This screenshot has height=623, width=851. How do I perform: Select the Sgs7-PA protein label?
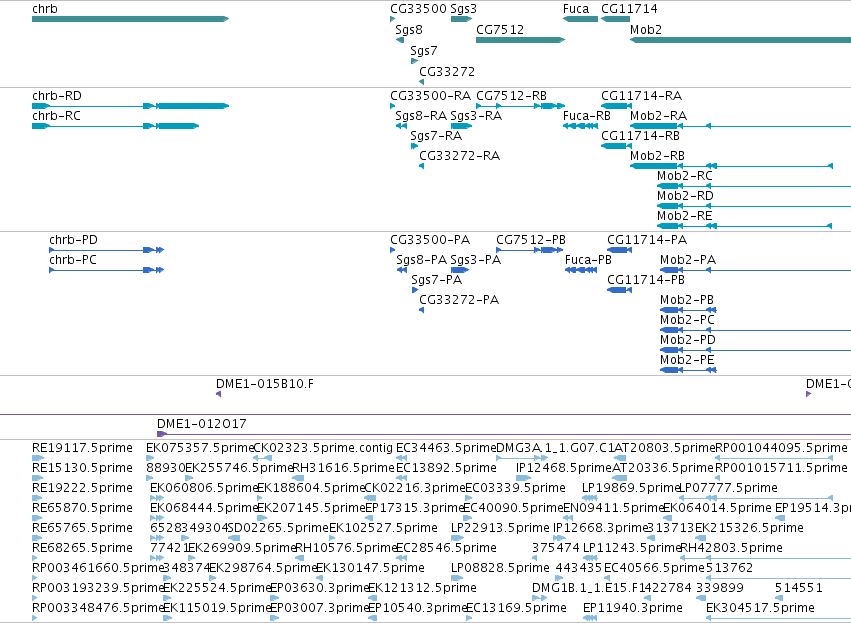(x=436, y=281)
